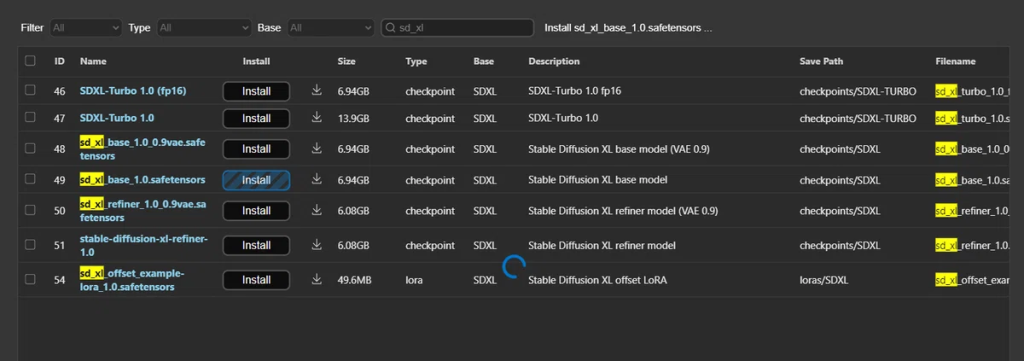Click download icon for ID 50 refiner row
The image size is (1024, 361).
(x=317, y=210)
